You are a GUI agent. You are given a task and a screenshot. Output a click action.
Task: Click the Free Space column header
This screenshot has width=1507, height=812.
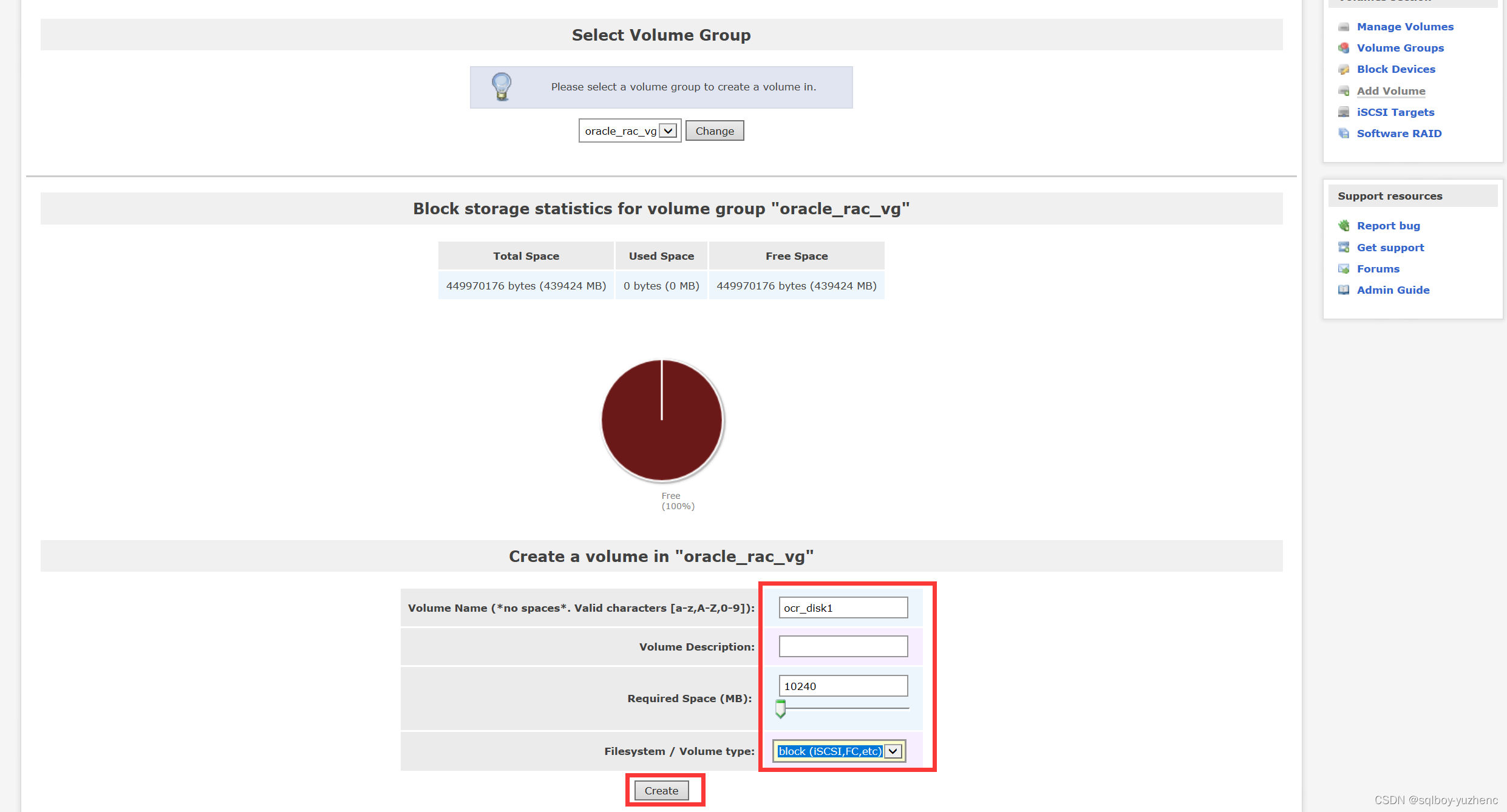pyautogui.click(x=797, y=256)
